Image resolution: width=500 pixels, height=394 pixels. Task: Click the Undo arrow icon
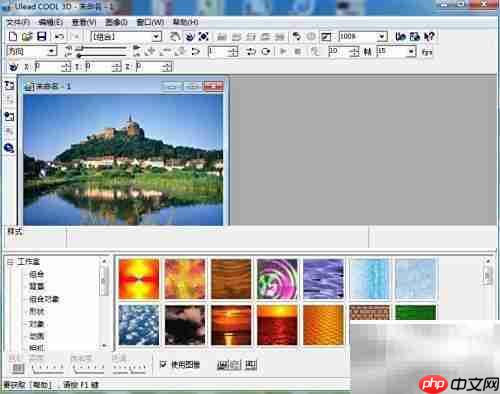point(59,36)
